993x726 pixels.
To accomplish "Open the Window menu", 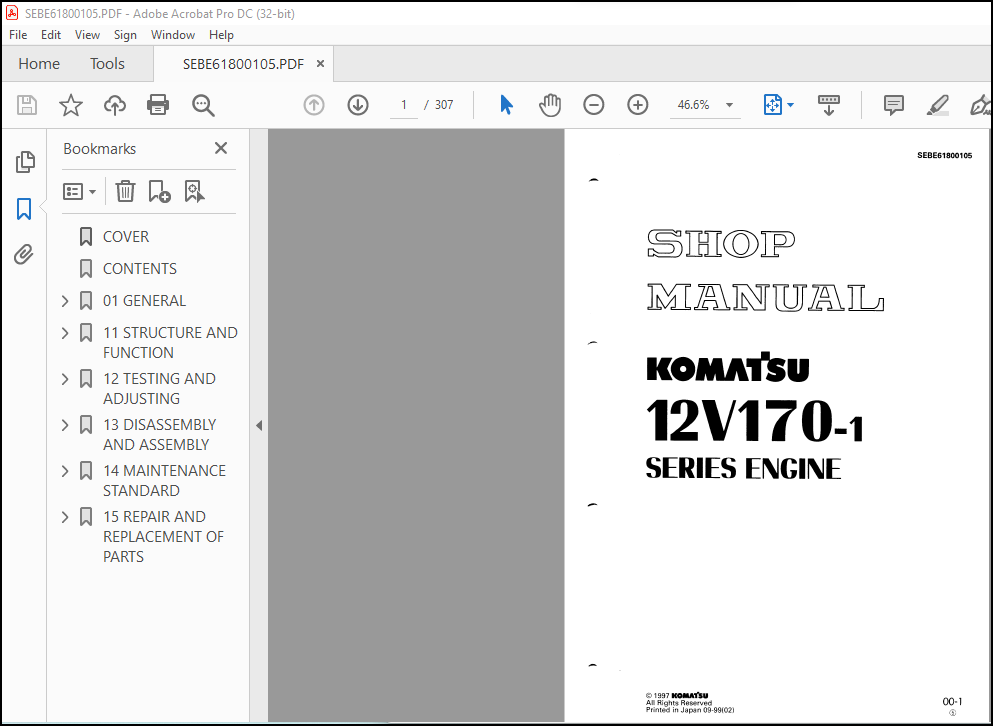I will [x=173, y=35].
